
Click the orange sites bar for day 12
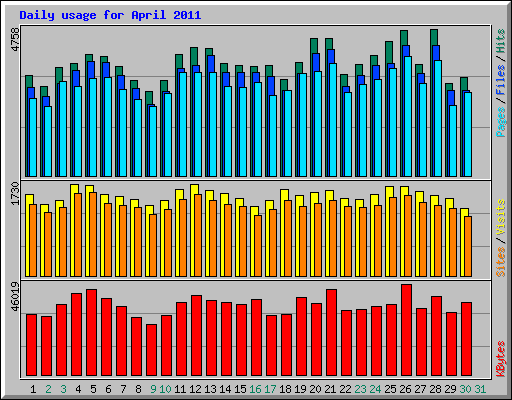[198, 235]
